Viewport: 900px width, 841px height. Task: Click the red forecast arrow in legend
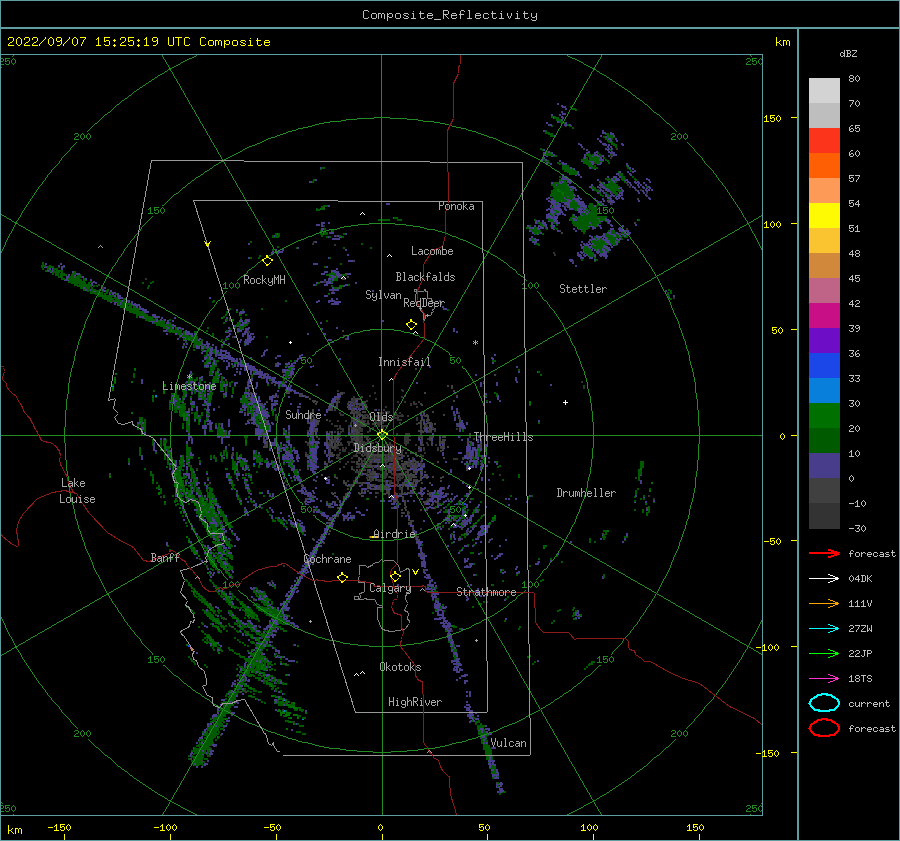[x=824, y=553]
